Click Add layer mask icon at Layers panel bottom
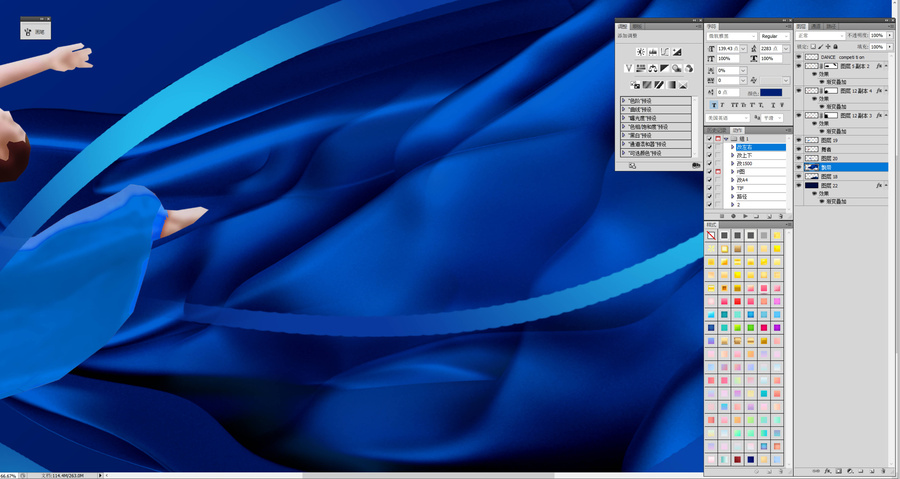This screenshot has width=900, height=479. click(x=839, y=471)
